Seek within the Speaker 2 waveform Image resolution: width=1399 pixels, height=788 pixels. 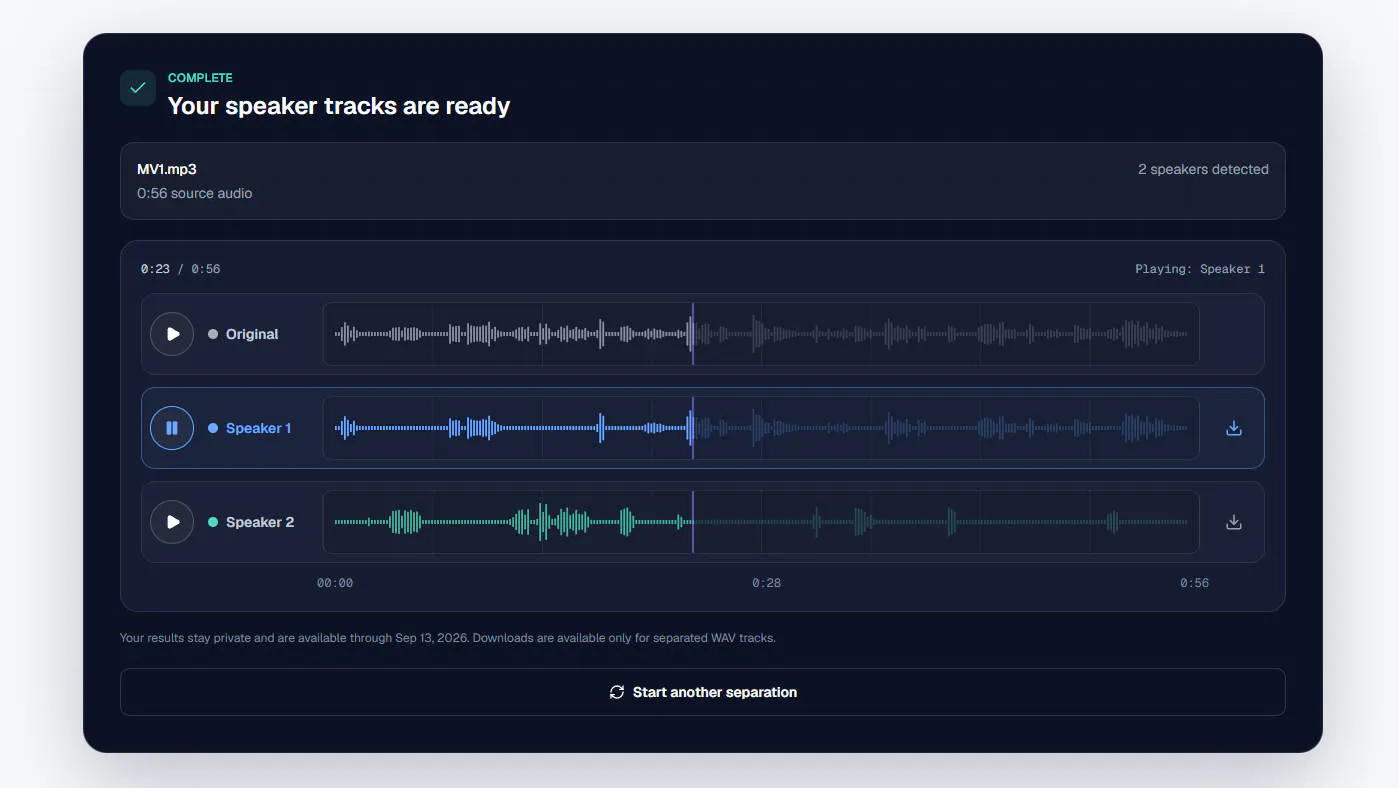click(761, 522)
